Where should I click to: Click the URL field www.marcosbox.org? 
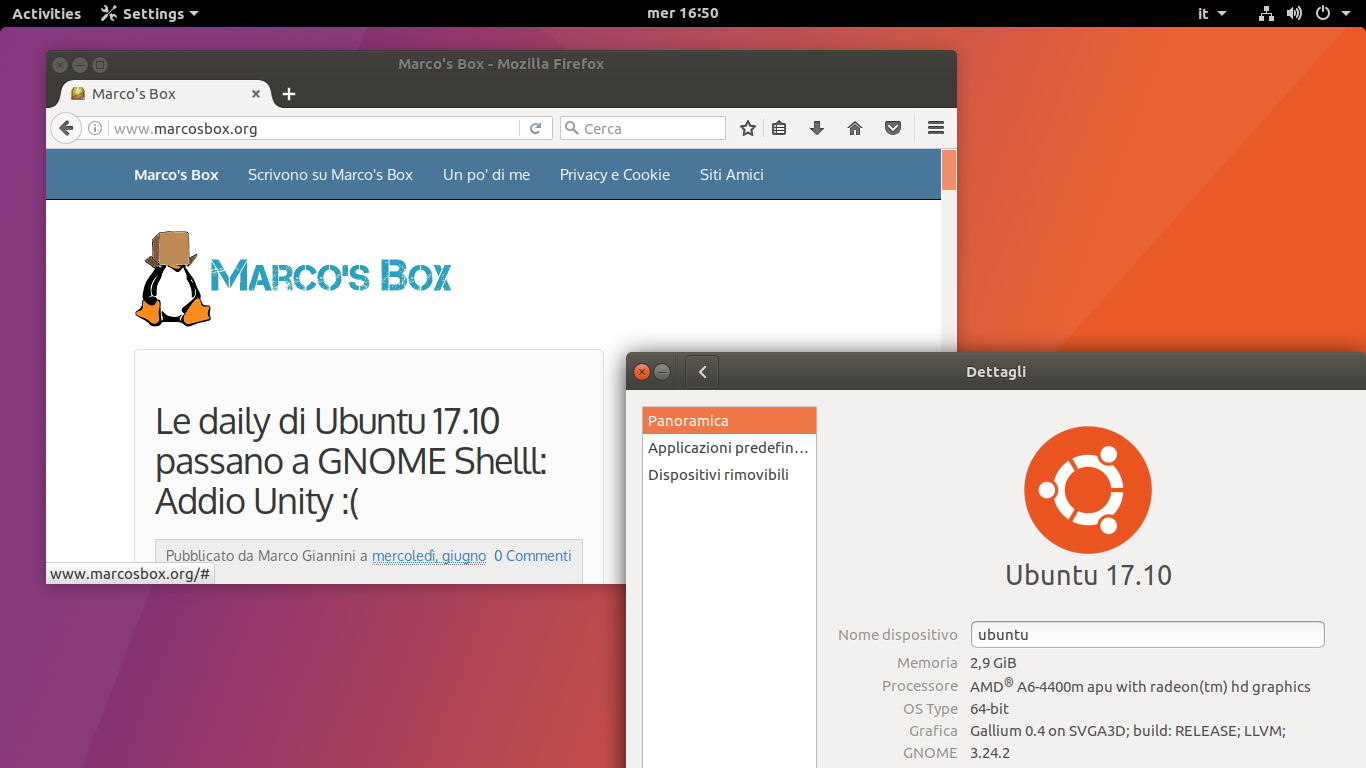tap(315, 128)
